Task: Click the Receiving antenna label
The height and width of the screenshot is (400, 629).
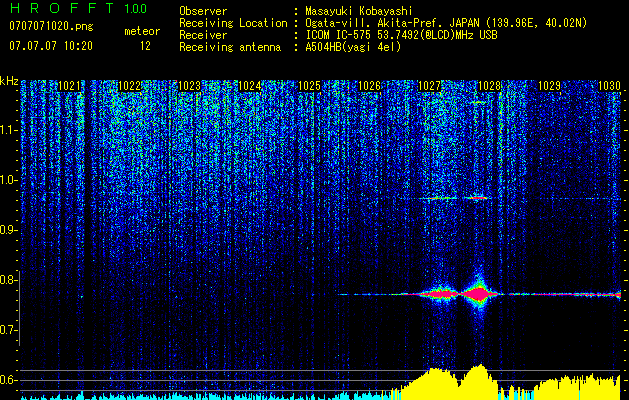Action: pyautogui.click(x=230, y=47)
